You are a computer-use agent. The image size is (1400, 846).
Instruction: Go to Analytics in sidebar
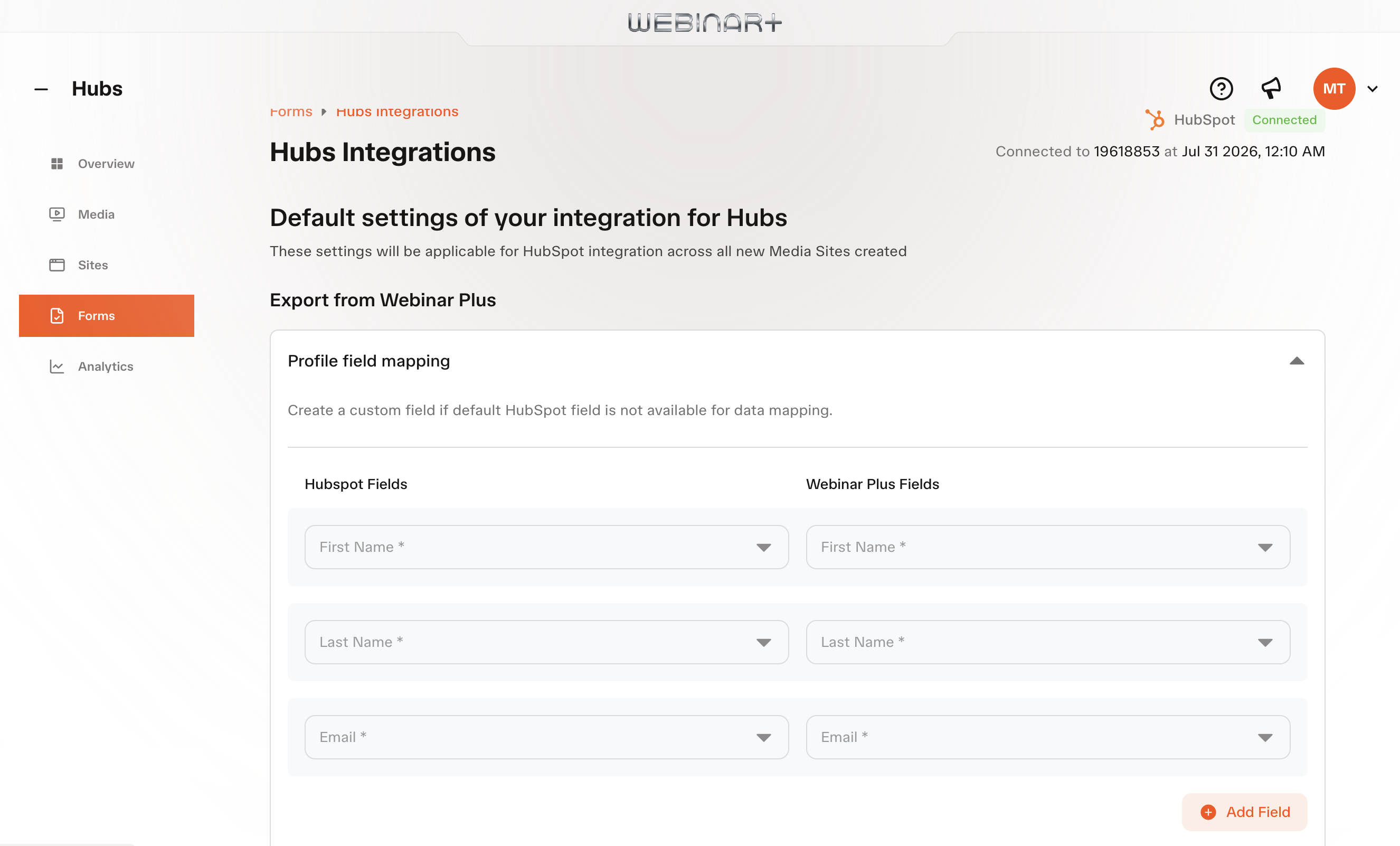107,366
